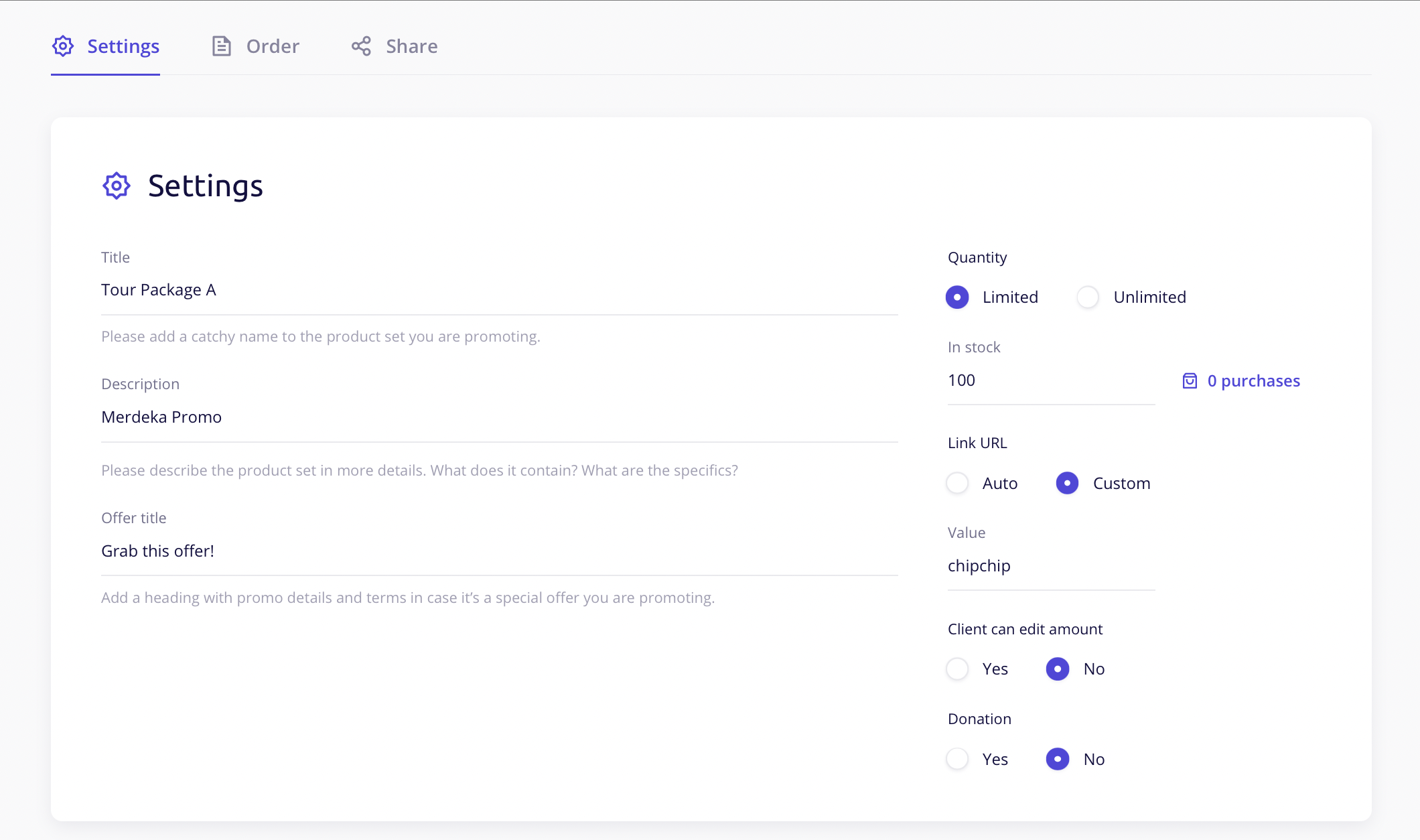Edit the Description field Merdeka Promo

pos(500,417)
